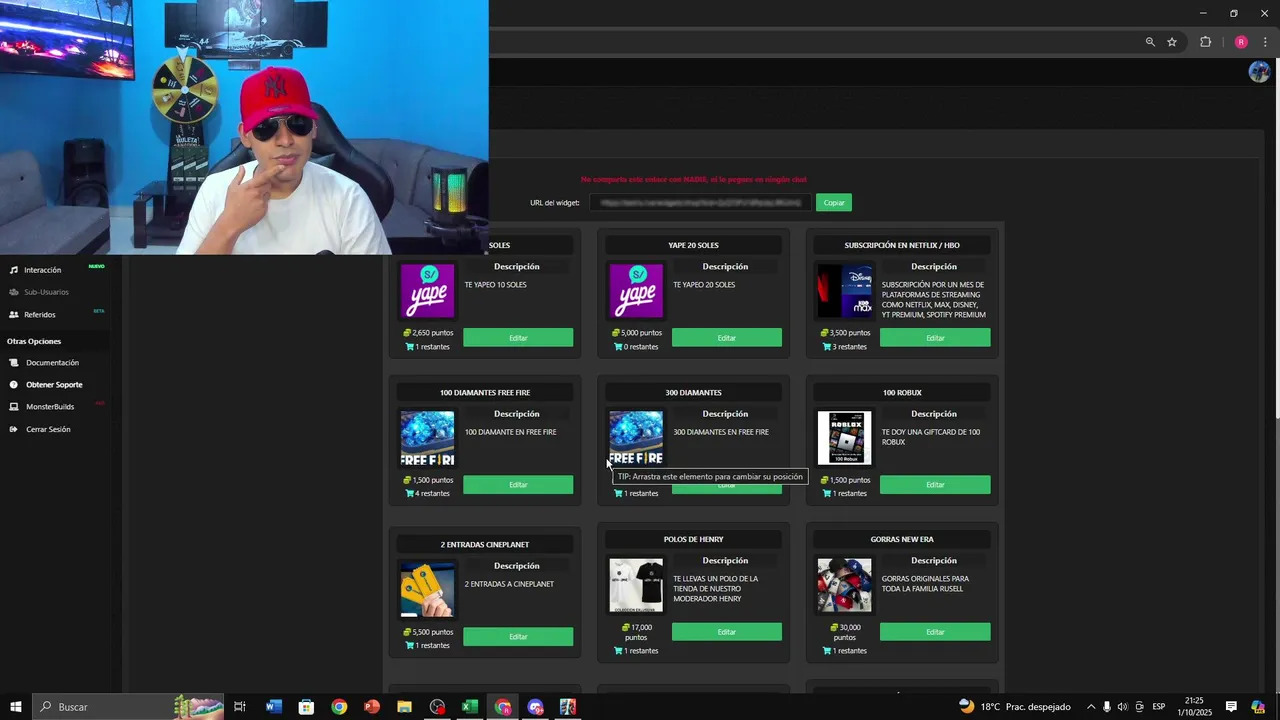Click the Yape 10 Soles thumbnail image
The height and width of the screenshot is (720, 1280).
pyautogui.click(x=428, y=291)
